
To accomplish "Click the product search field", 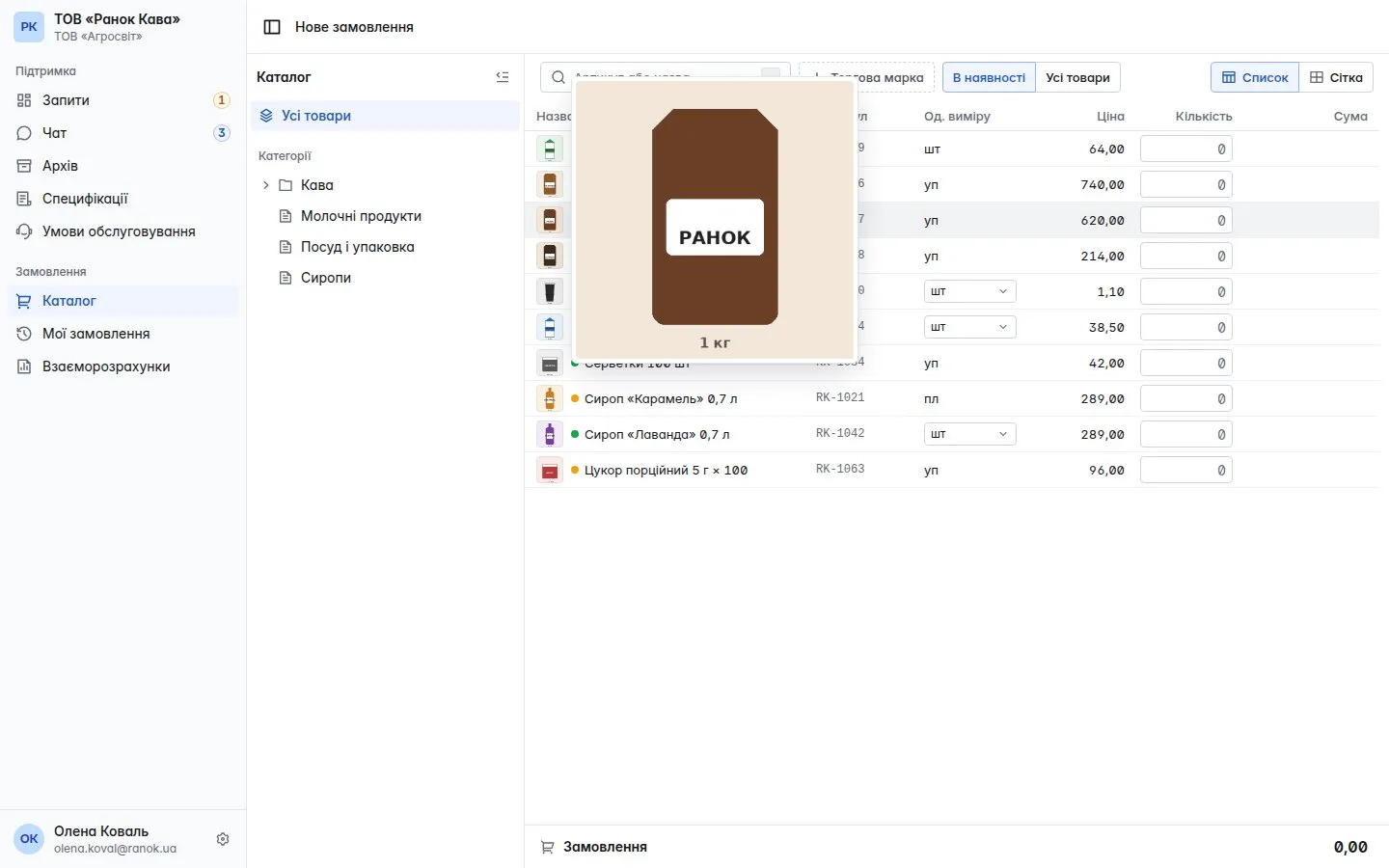I will coord(666,77).
